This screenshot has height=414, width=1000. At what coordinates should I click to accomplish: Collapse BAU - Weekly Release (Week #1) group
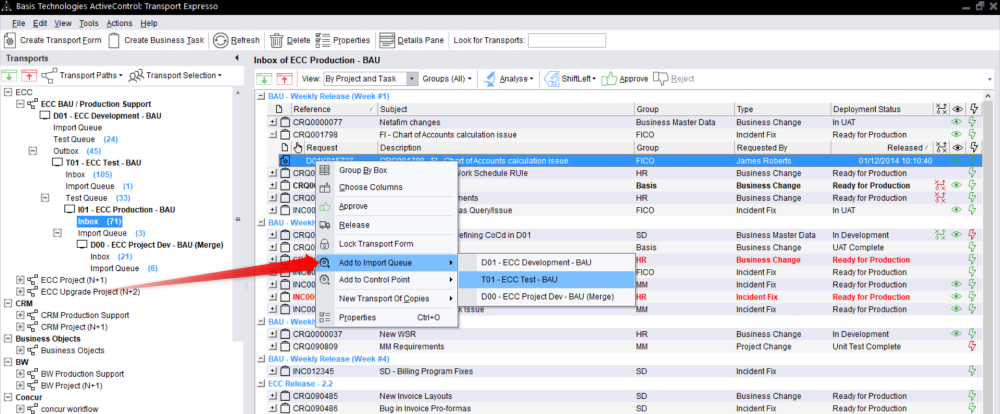[x=261, y=96]
